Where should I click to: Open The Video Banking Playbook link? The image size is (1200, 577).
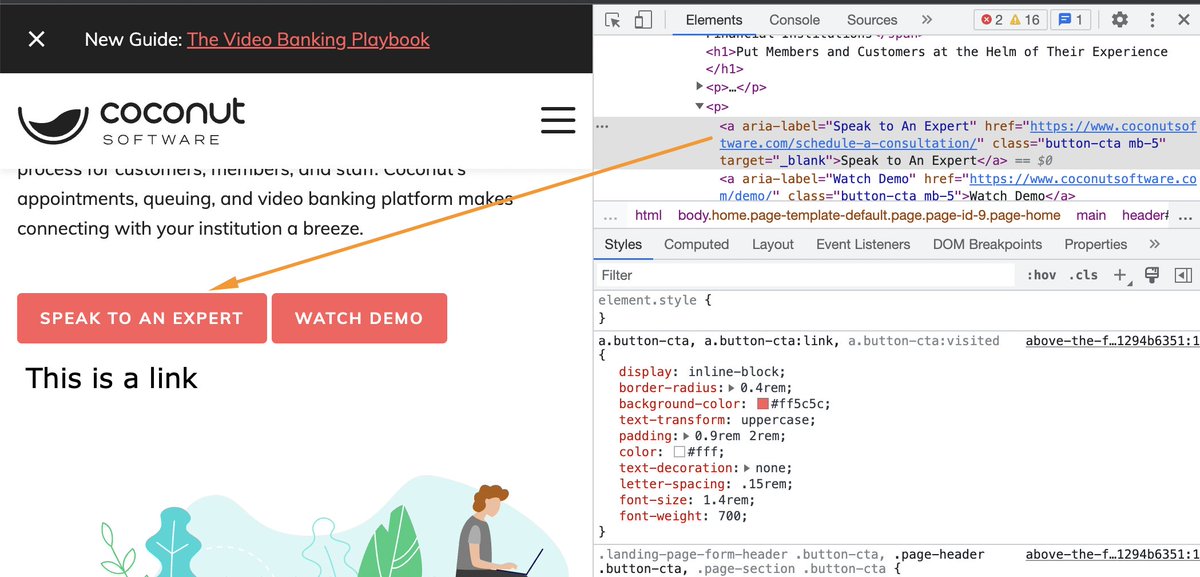308,40
